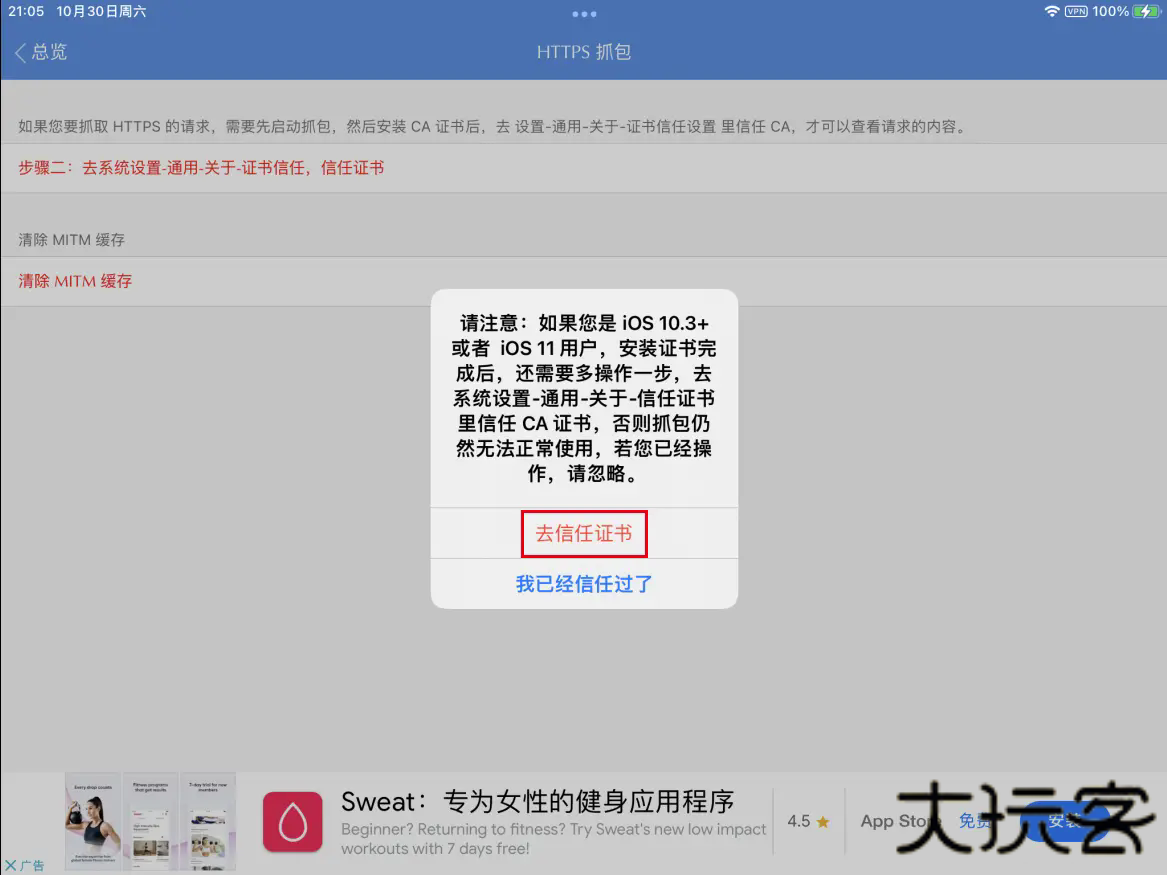This screenshot has height=875, width=1167.
Task: Tap the Sweat app droplet icon in the ad
Action: pos(292,820)
